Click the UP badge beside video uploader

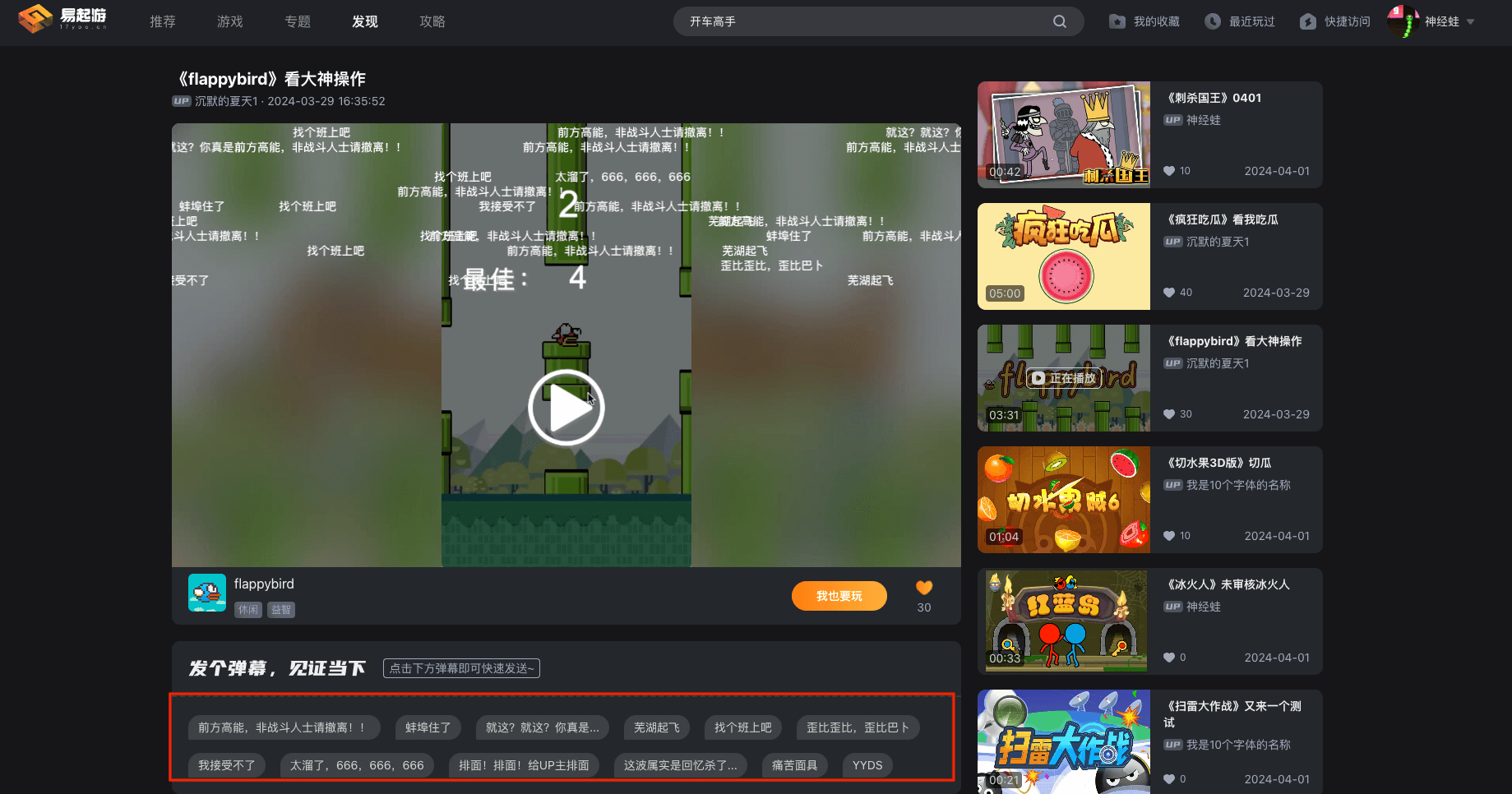(182, 101)
